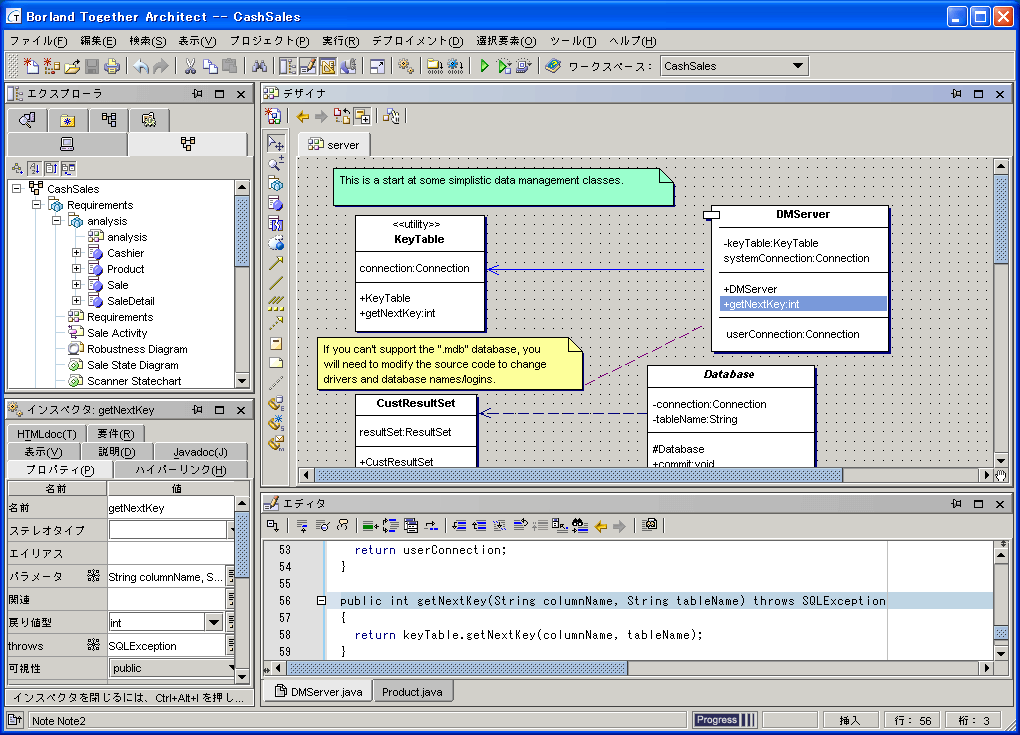Select the generalization arrow tool in palette

pyautogui.click(x=276, y=263)
